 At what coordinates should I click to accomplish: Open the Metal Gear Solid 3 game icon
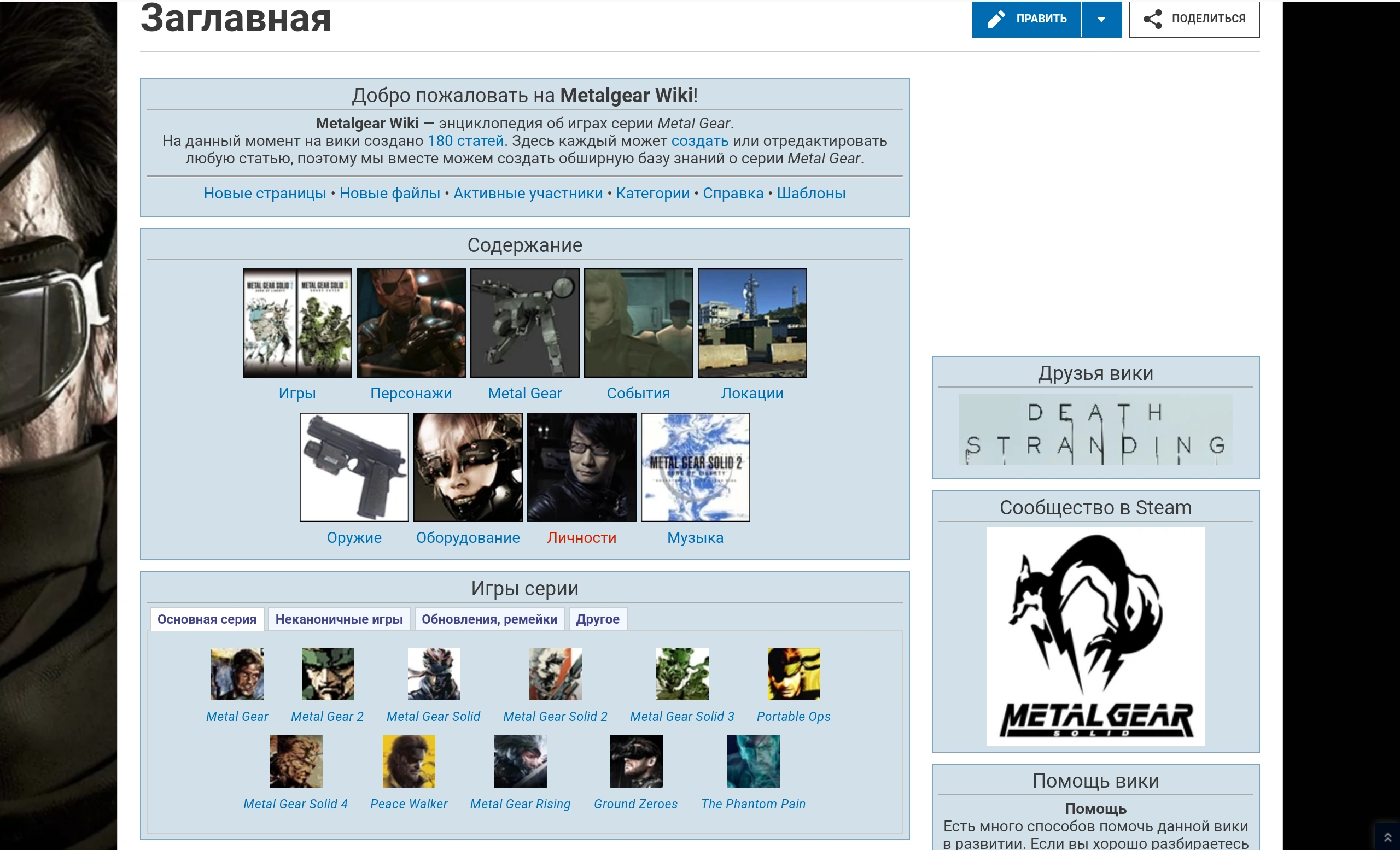coord(682,673)
